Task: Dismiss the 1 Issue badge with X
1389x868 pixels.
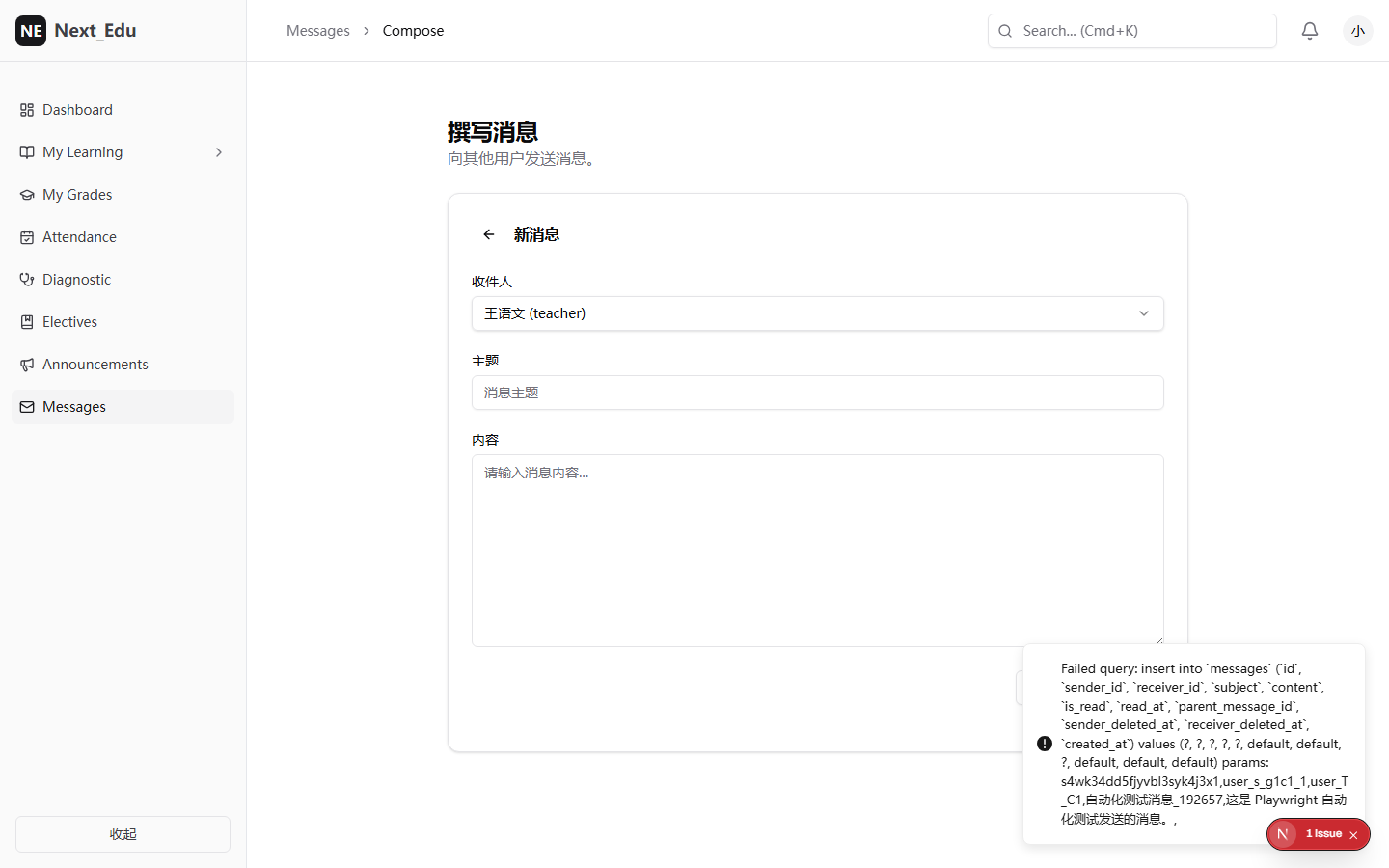Action: (1353, 835)
